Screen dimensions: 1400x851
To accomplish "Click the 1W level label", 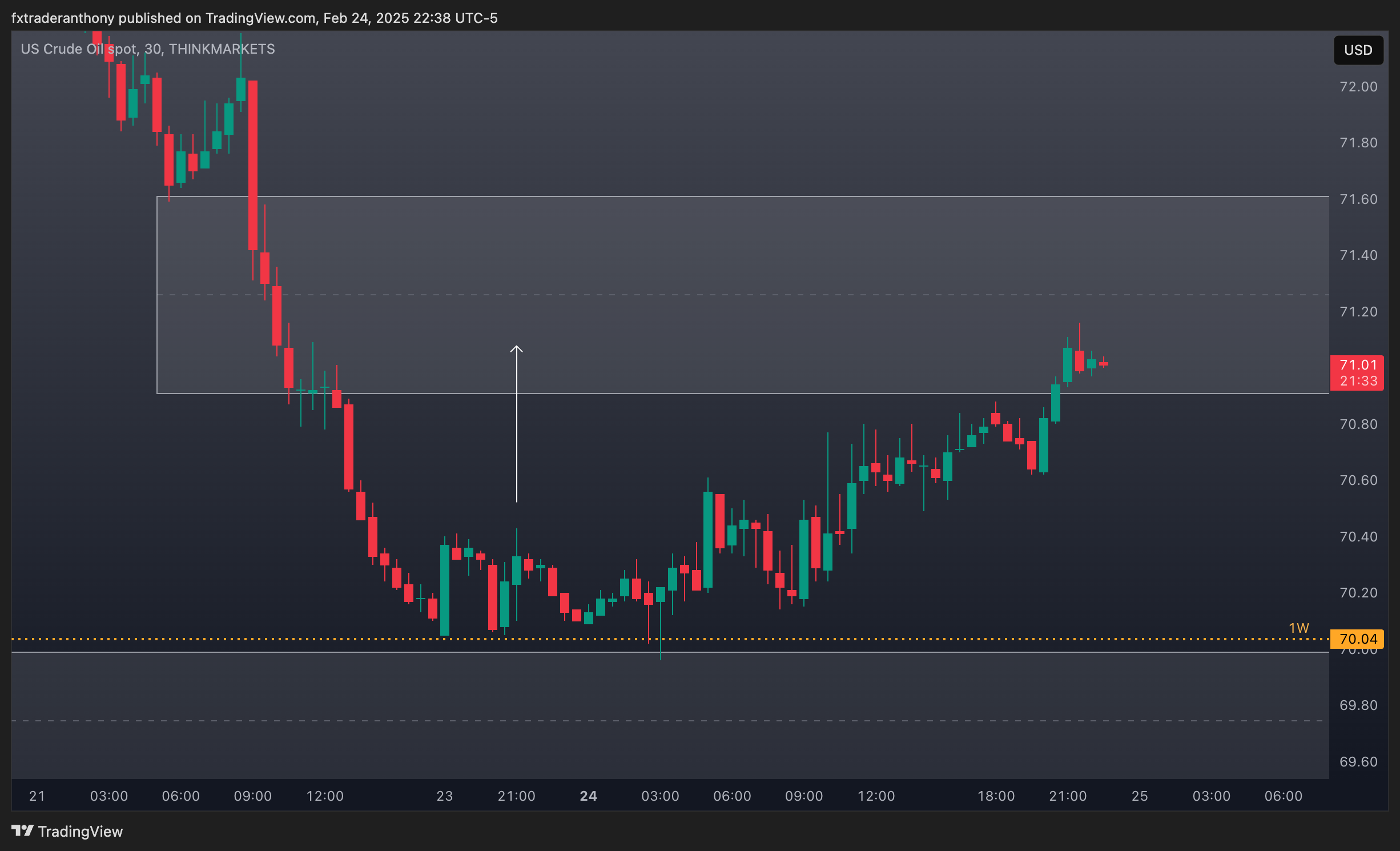I will click(x=1298, y=628).
